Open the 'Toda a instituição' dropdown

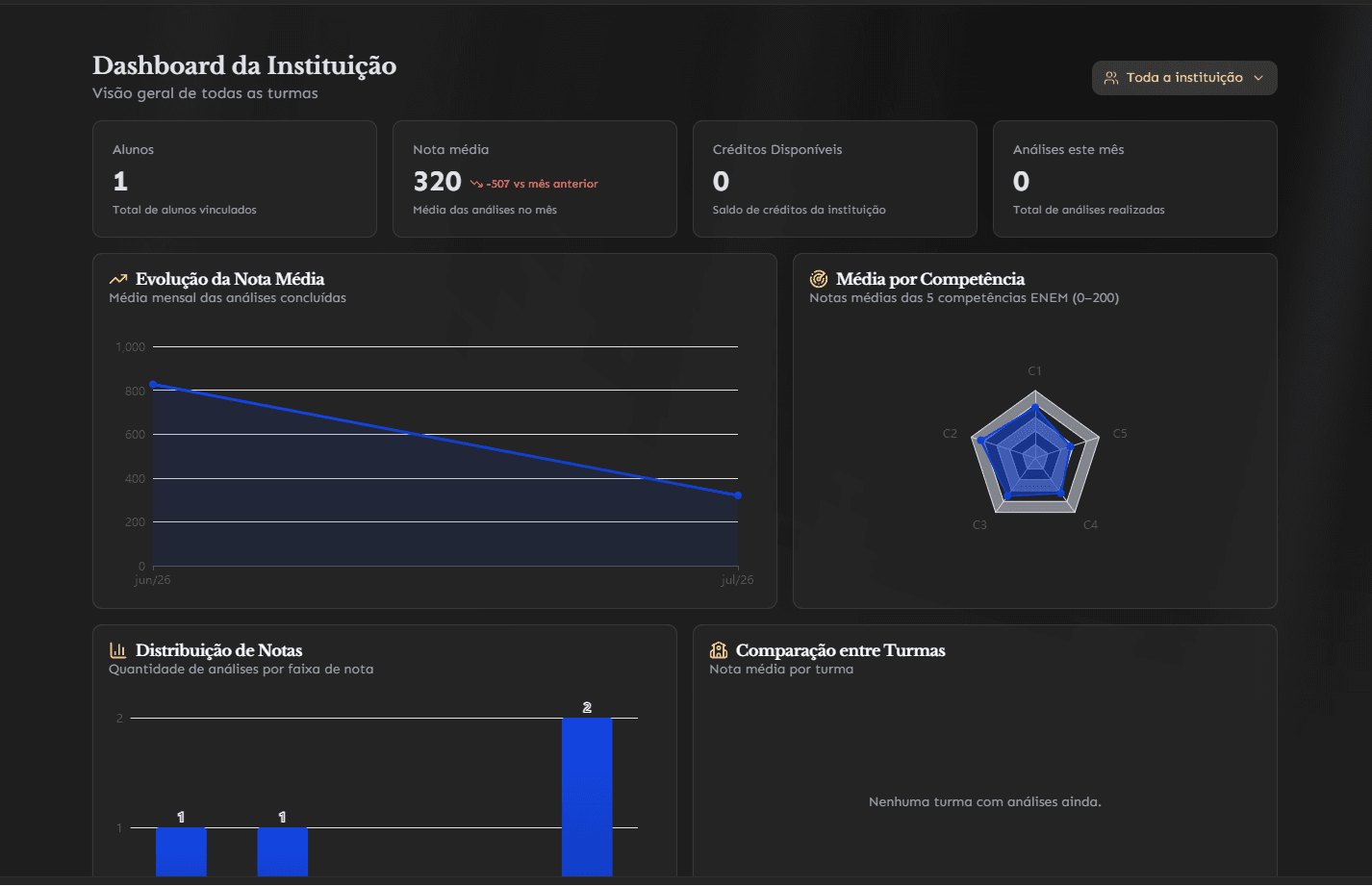pos(1184,78)
